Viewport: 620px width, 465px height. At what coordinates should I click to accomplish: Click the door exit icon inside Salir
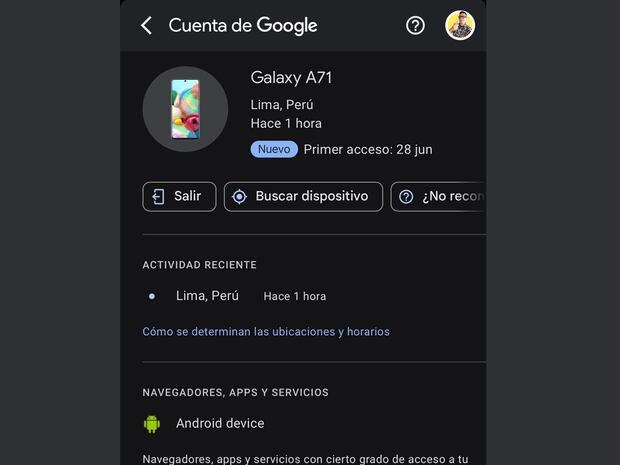159,196
